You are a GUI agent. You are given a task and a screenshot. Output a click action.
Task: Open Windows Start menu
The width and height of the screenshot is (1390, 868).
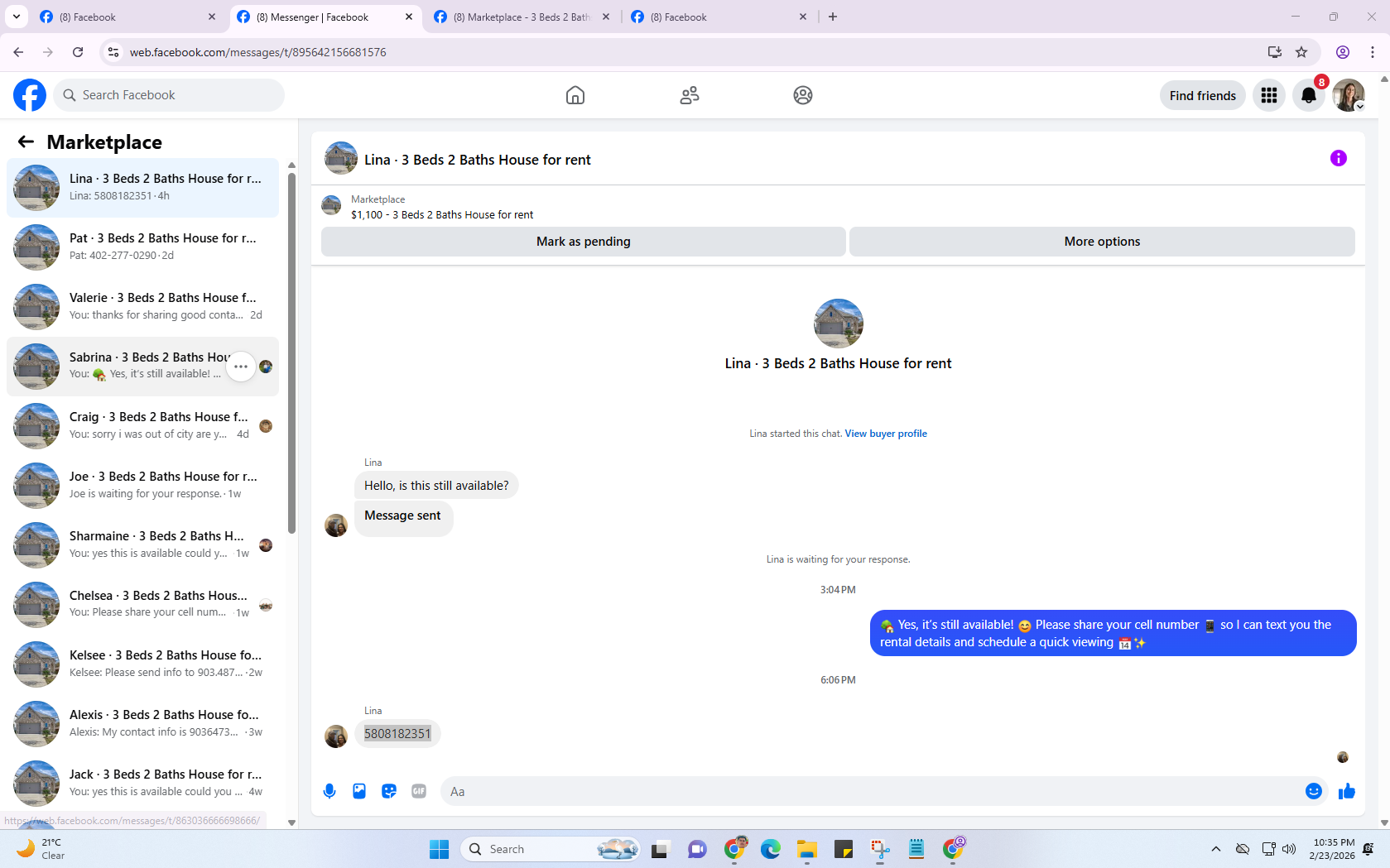tap(439, 849)
